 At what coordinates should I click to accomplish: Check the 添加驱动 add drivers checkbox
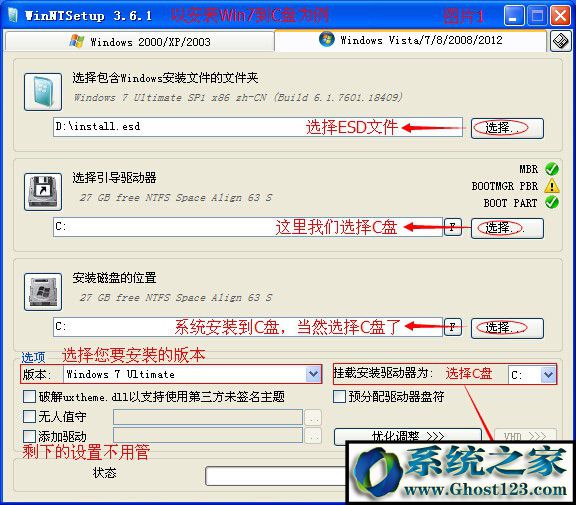pos(29,436)
